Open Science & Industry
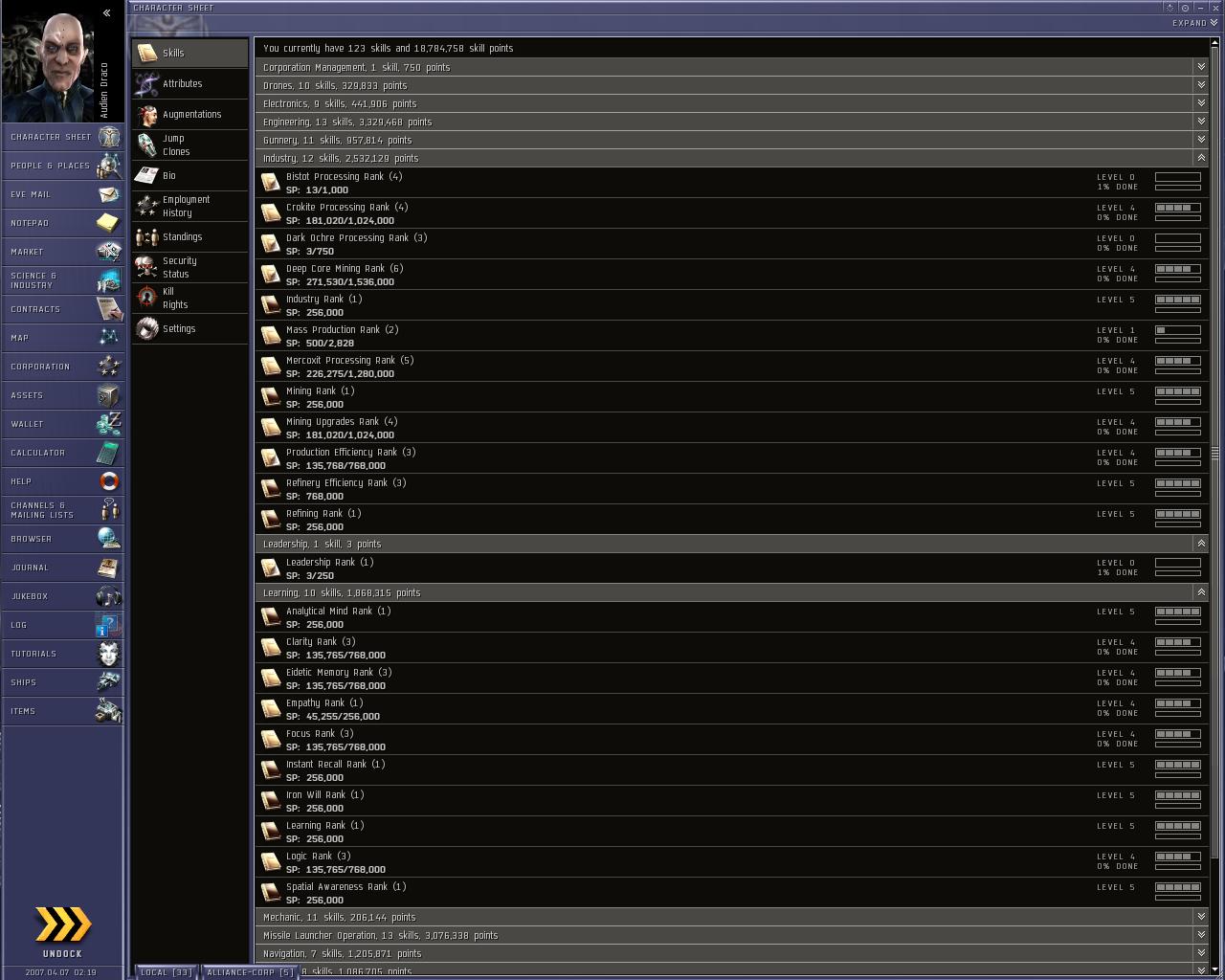 [62, 280]
